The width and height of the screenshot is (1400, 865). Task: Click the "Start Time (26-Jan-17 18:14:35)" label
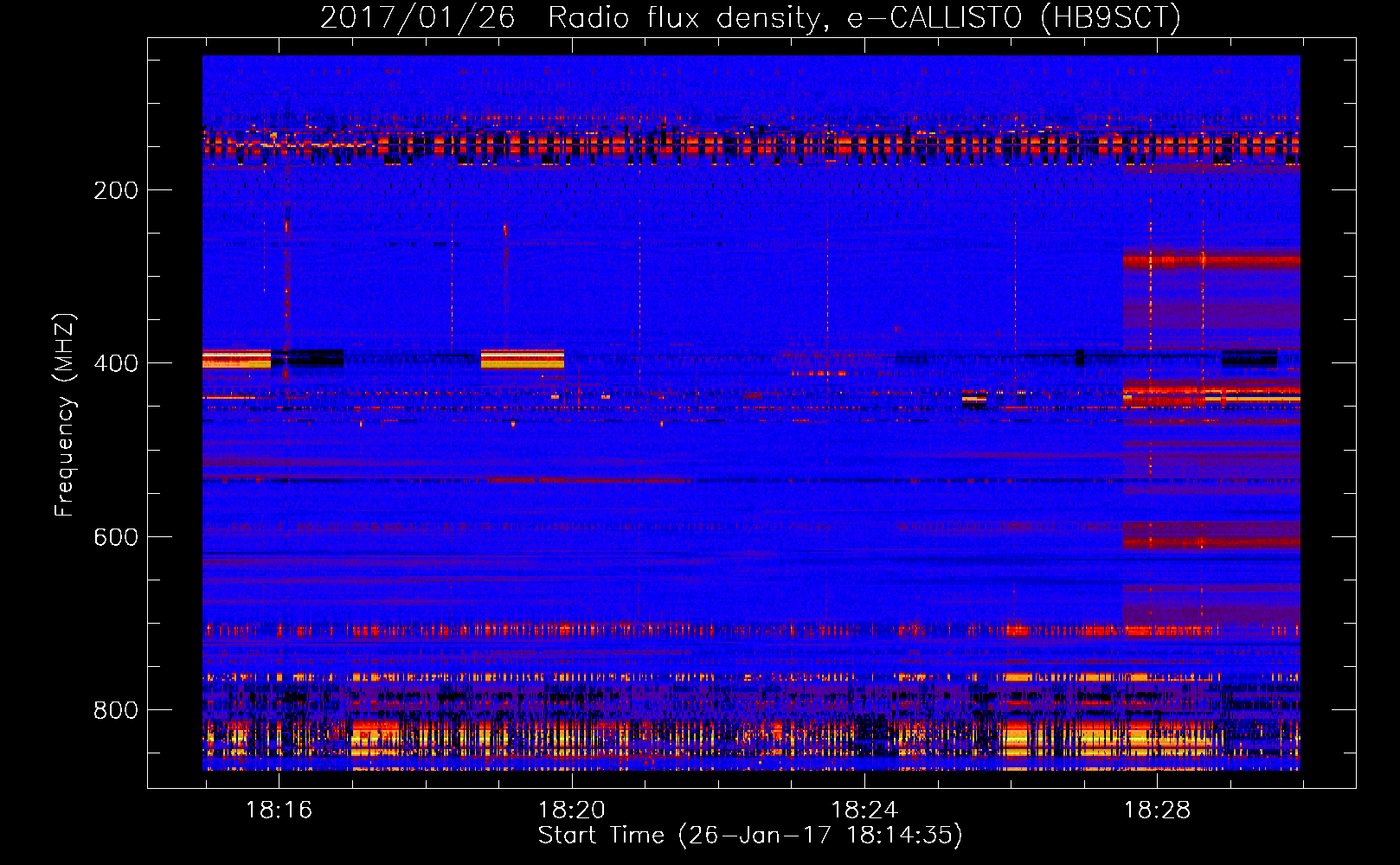pyautogui.click(x=750, y=836)
